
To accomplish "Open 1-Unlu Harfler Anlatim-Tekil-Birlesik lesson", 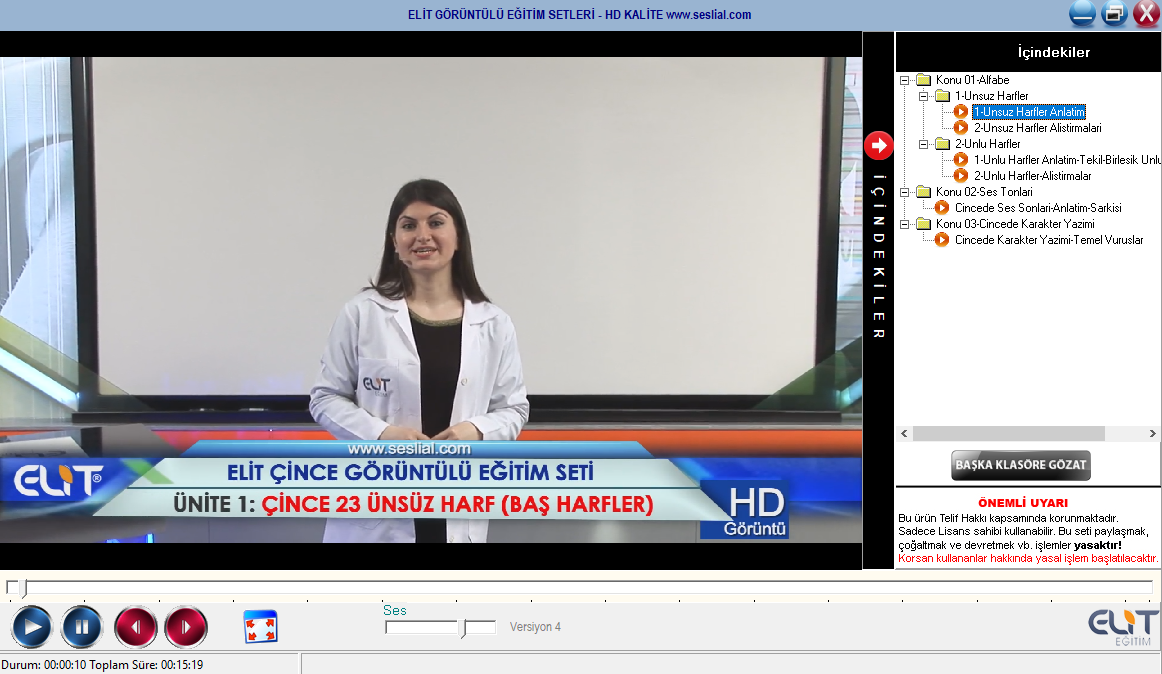I will tap(1066, 159).
